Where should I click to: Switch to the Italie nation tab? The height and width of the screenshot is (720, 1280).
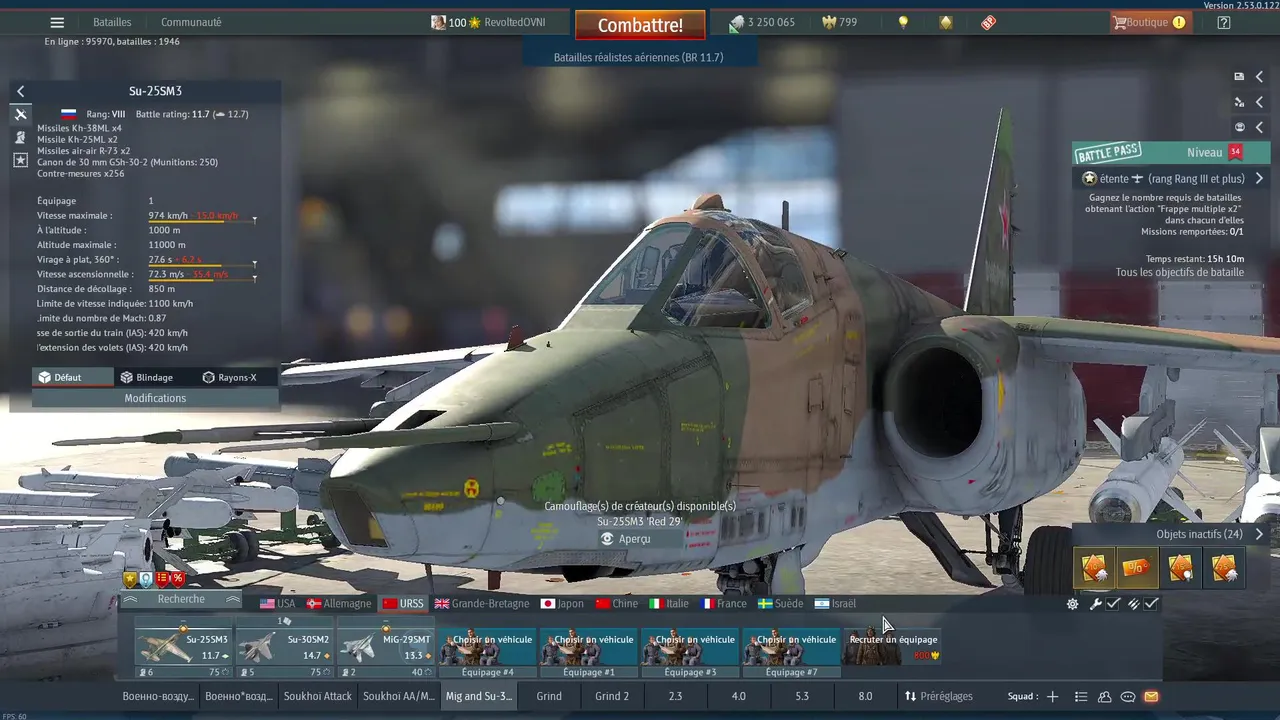tap(669, 604)
